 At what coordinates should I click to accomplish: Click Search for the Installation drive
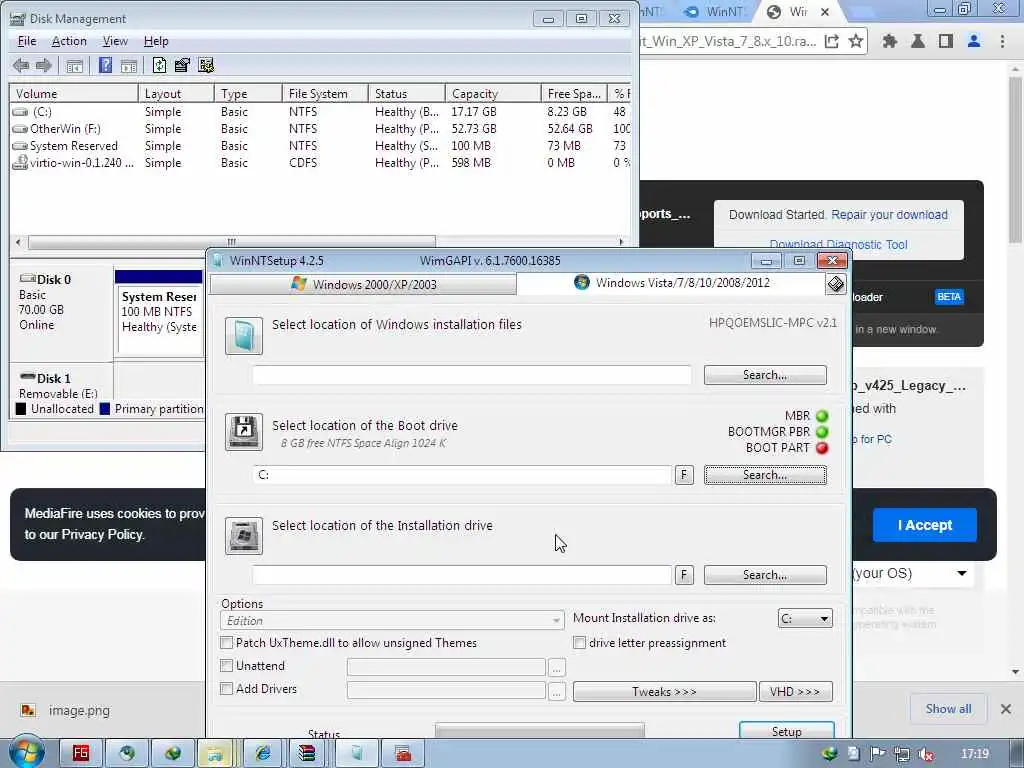coord(765,575)
